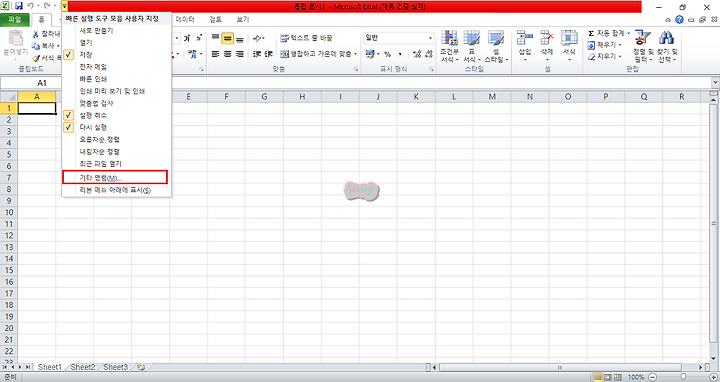Decrease indent icon
This screenshot has height=382, width=720.
(257, 54)
